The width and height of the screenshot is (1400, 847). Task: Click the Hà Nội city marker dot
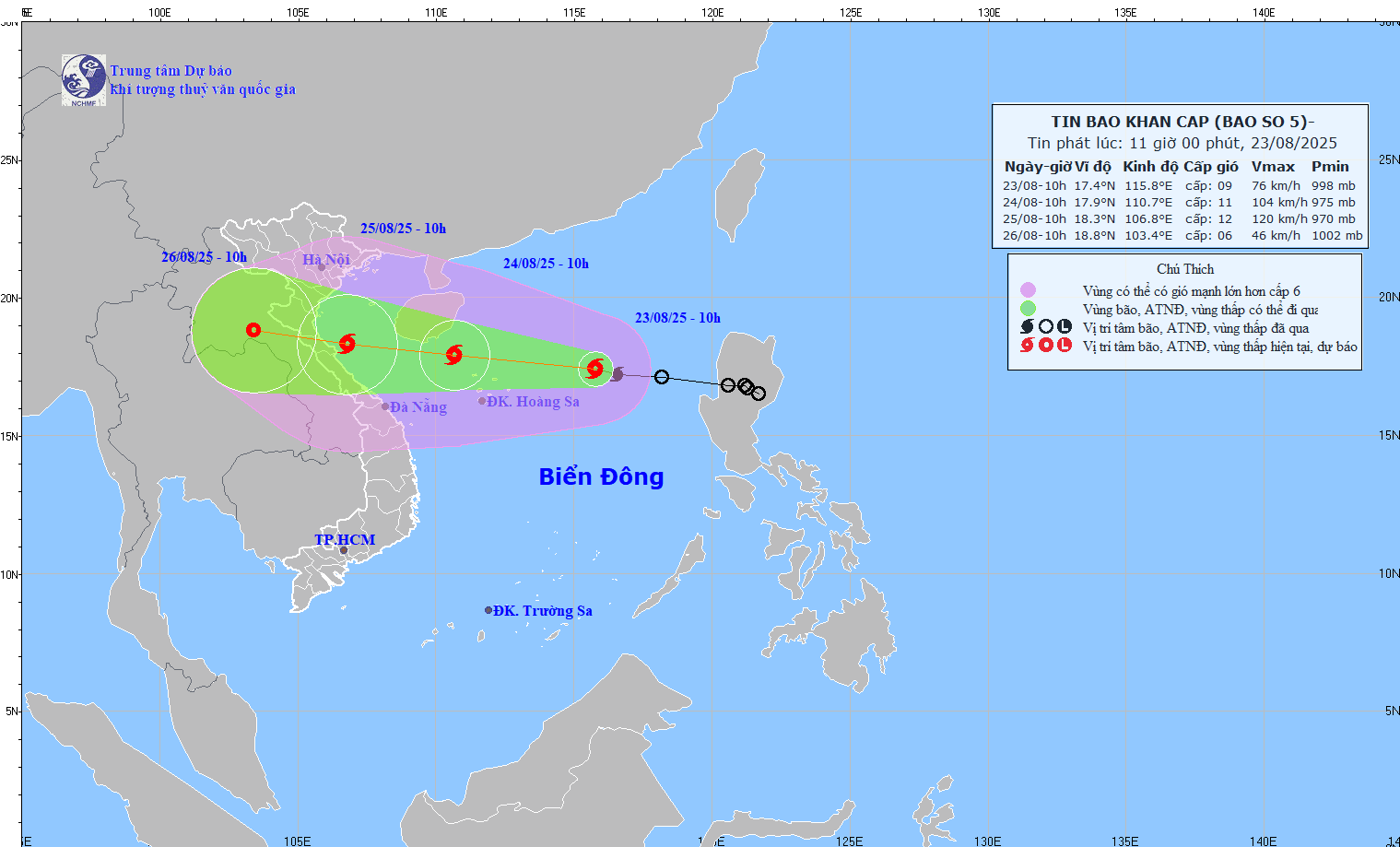pos(322,268)
